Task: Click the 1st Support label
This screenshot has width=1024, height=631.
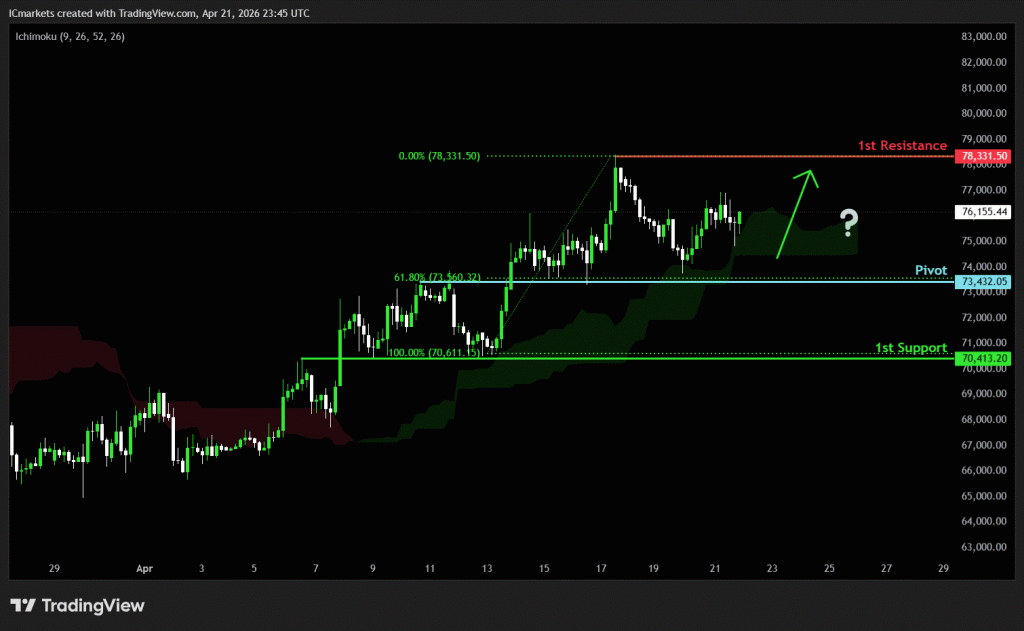Action: pos(910,348)
